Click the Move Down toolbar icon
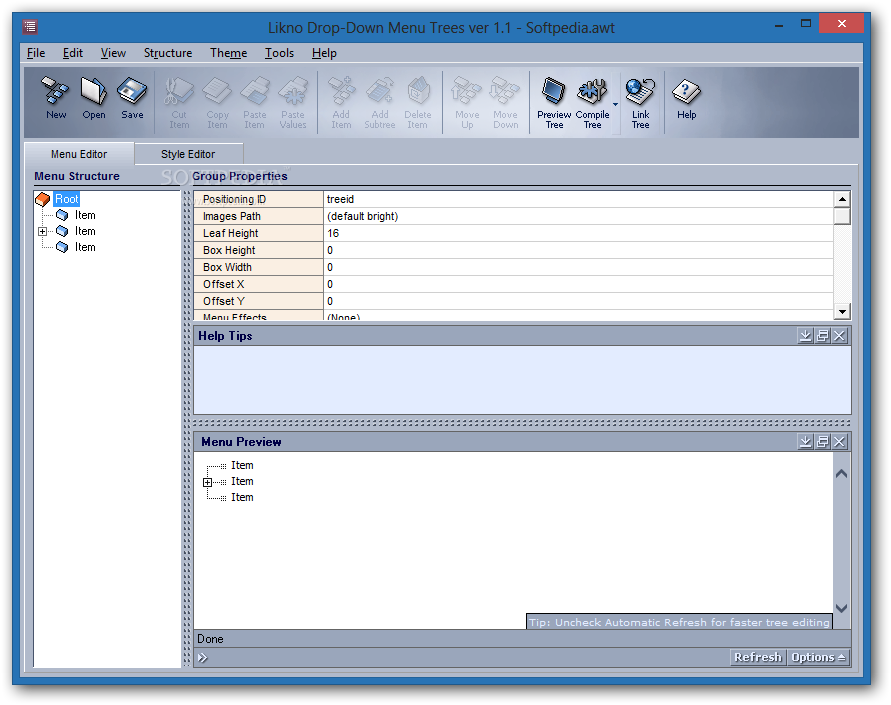This screenshot has width=891, height=705. [x=505, y=103]
